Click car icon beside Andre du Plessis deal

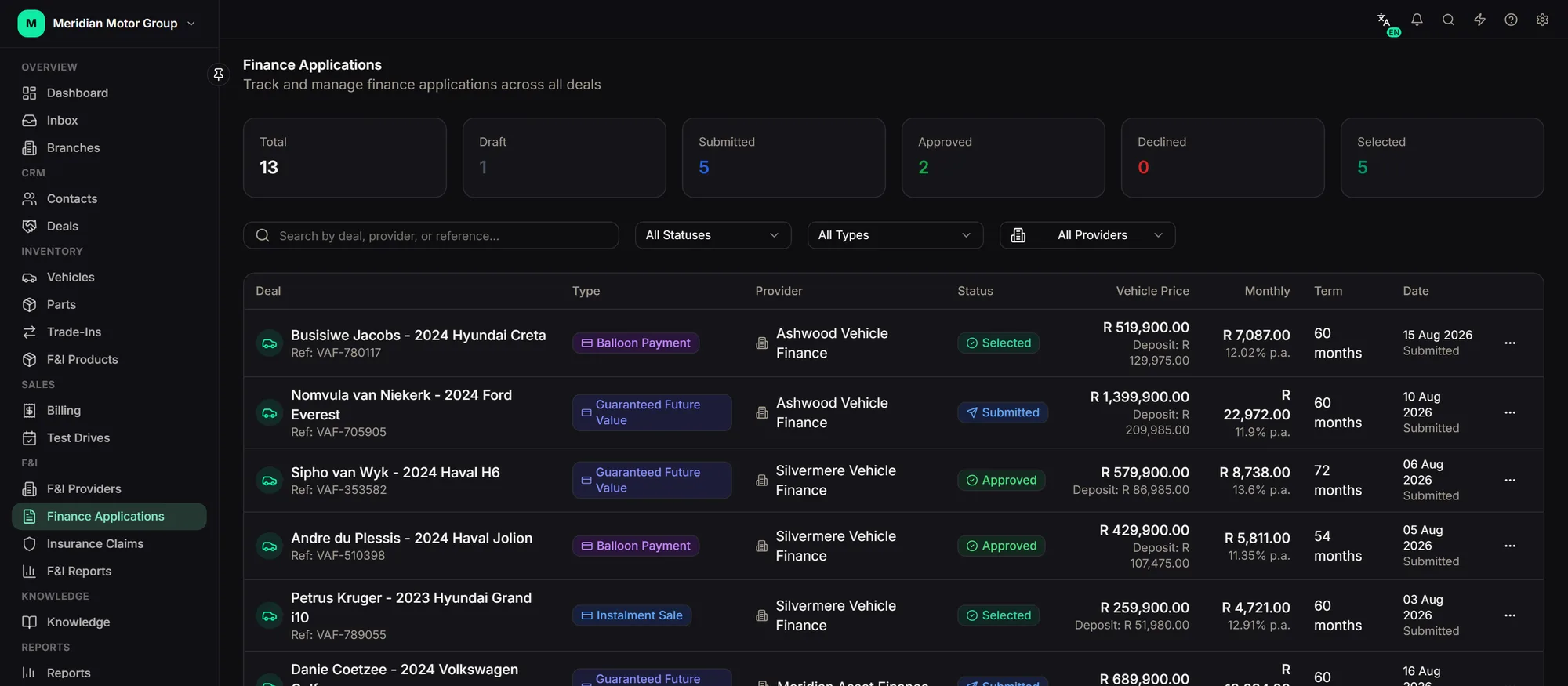tap(269, 546)
